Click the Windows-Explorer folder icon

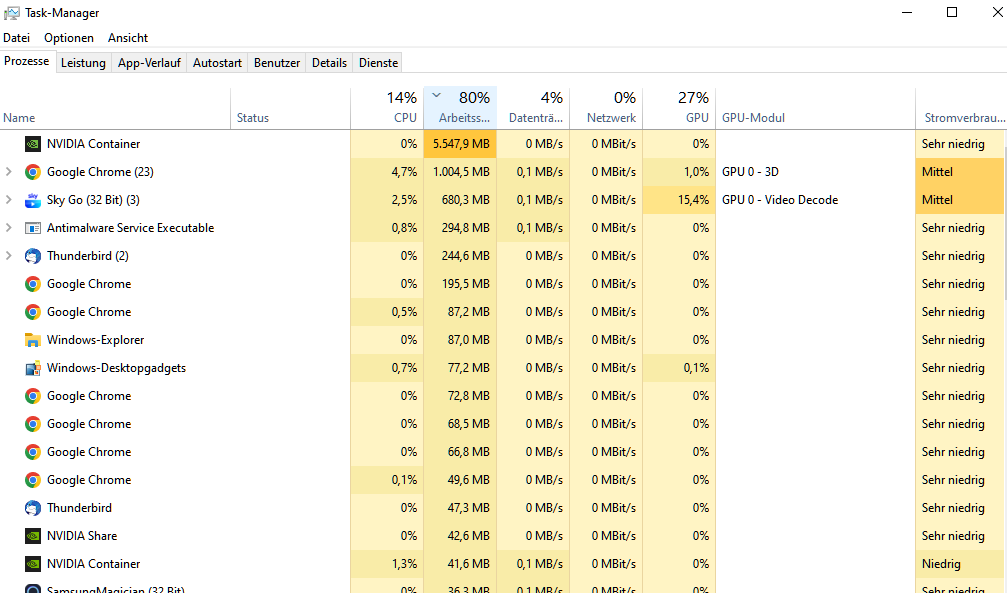[33, 340]
